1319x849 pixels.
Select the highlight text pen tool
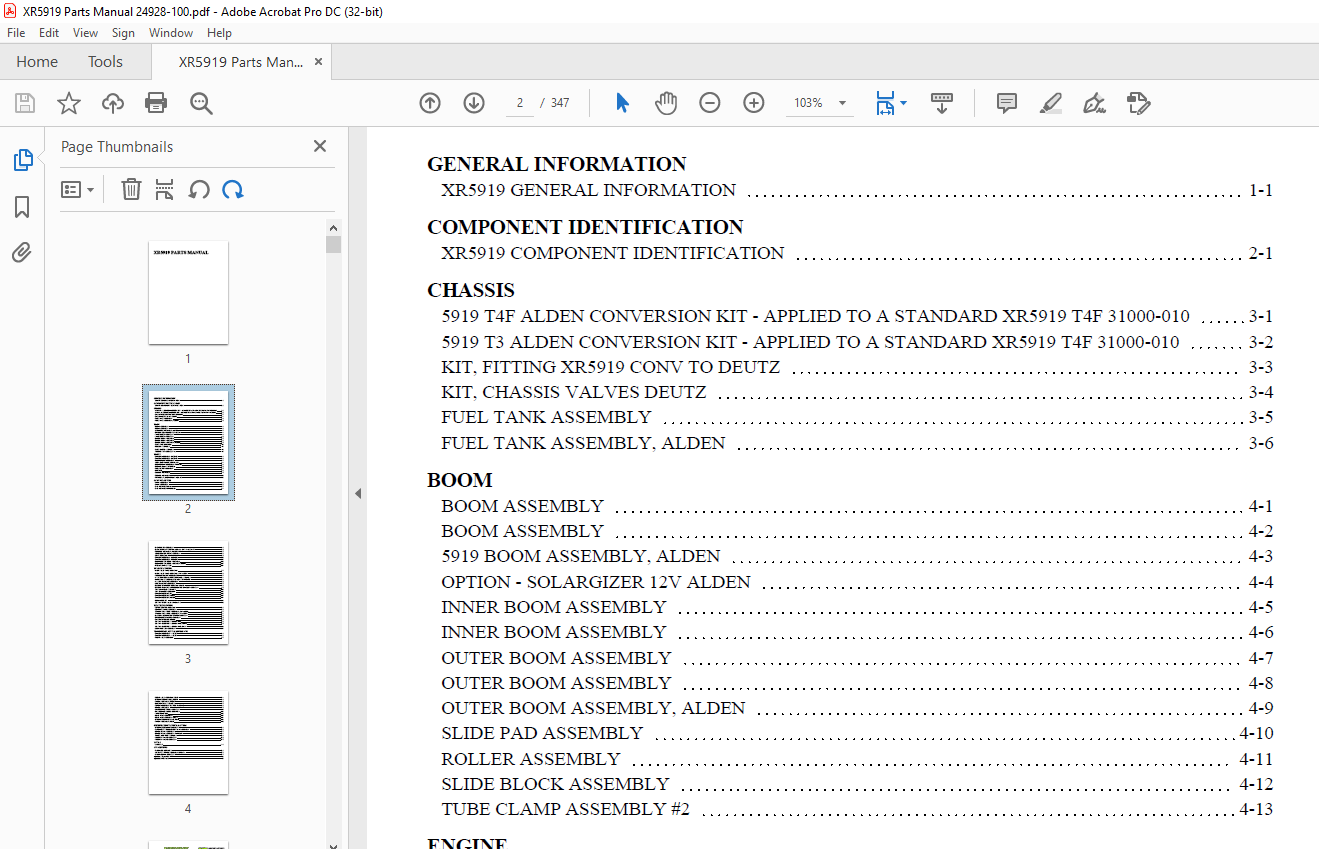pos(1051,103)
